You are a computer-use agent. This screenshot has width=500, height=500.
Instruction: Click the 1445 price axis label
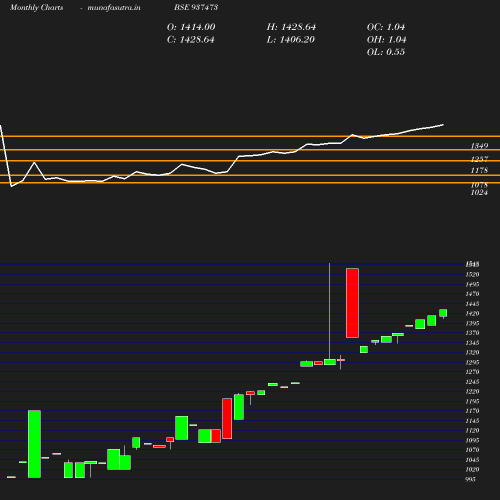click(x=473, y=304)
